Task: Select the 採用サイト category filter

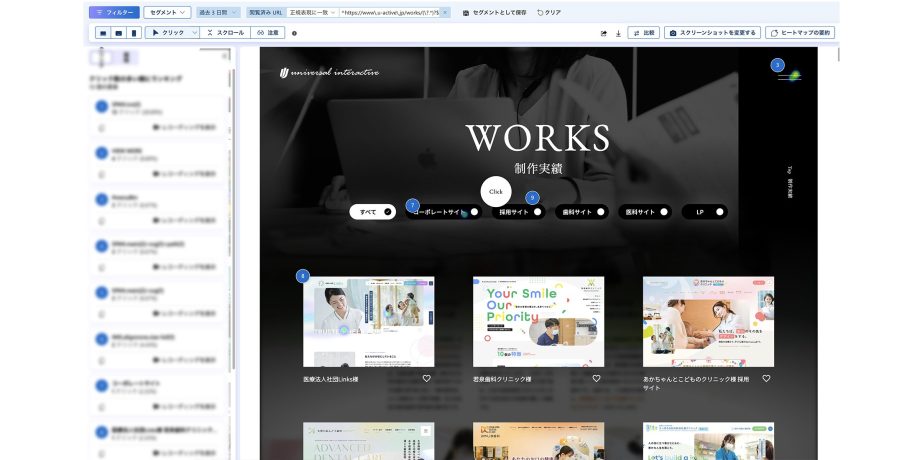Action: click(x=521, y=212)
